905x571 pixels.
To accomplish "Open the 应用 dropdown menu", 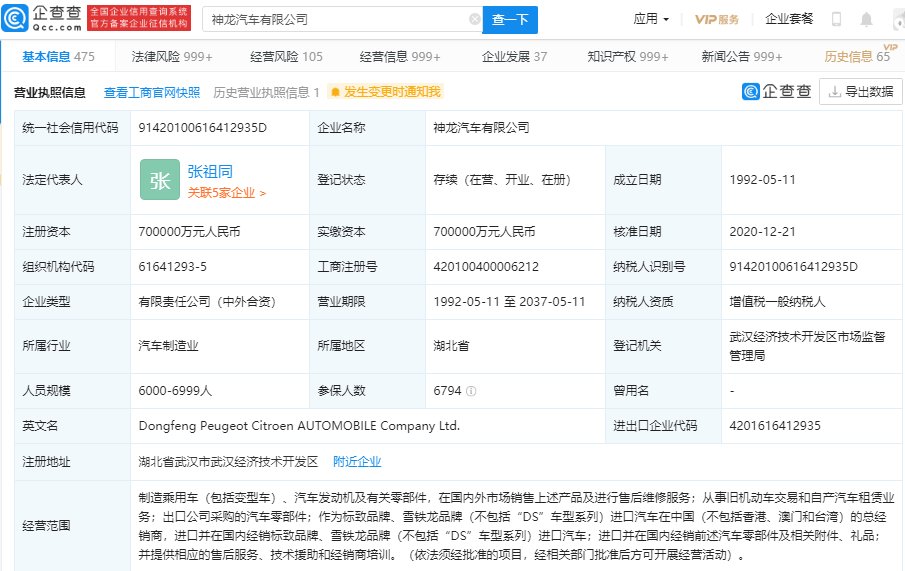I will (651, 19).
